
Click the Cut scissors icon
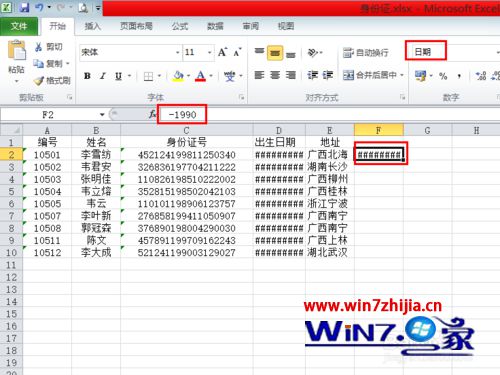click(x=38, y=47)
